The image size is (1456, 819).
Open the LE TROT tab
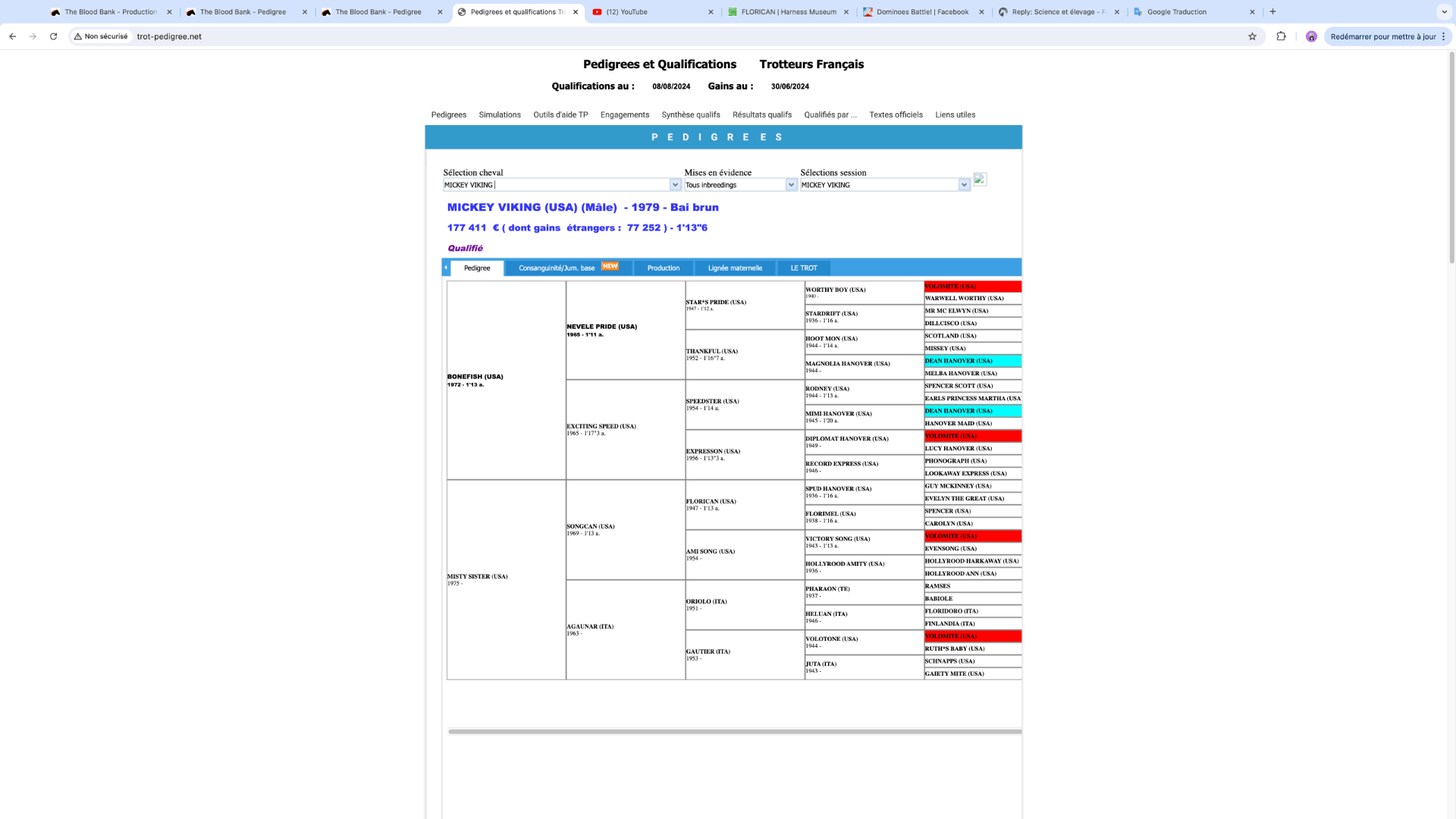(804, 268)
